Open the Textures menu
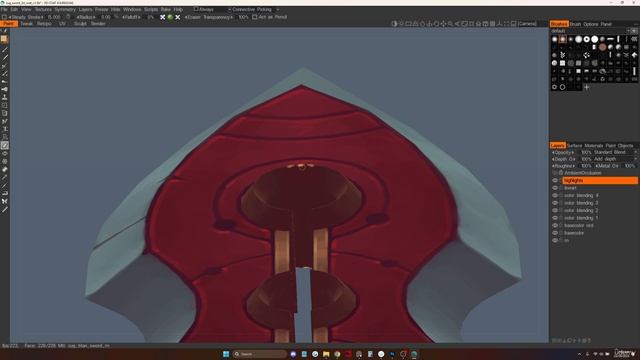This screenshot has width=640, height=360. click(x=43, y=9)
